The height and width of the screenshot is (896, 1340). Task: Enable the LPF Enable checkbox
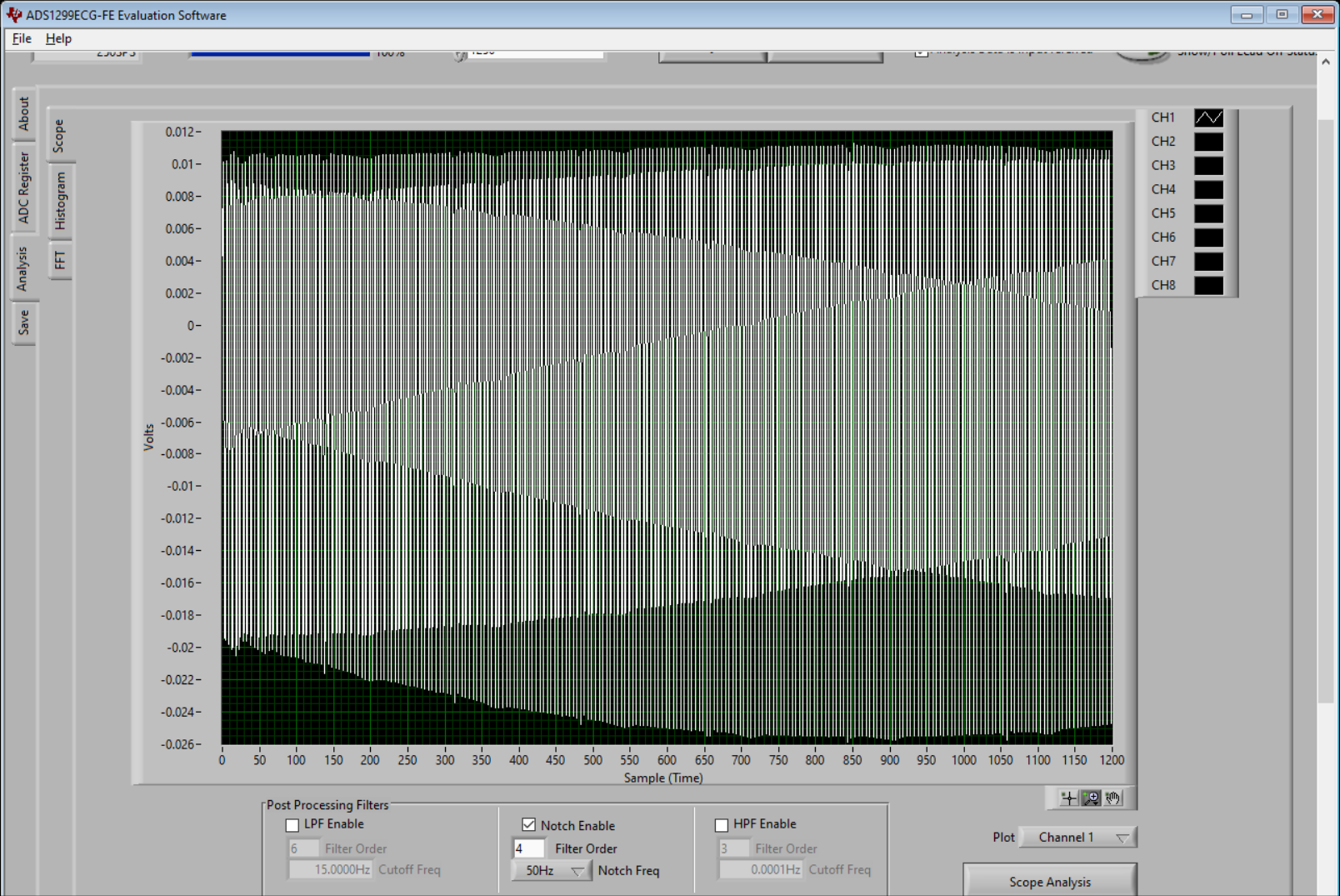[292, 825]
